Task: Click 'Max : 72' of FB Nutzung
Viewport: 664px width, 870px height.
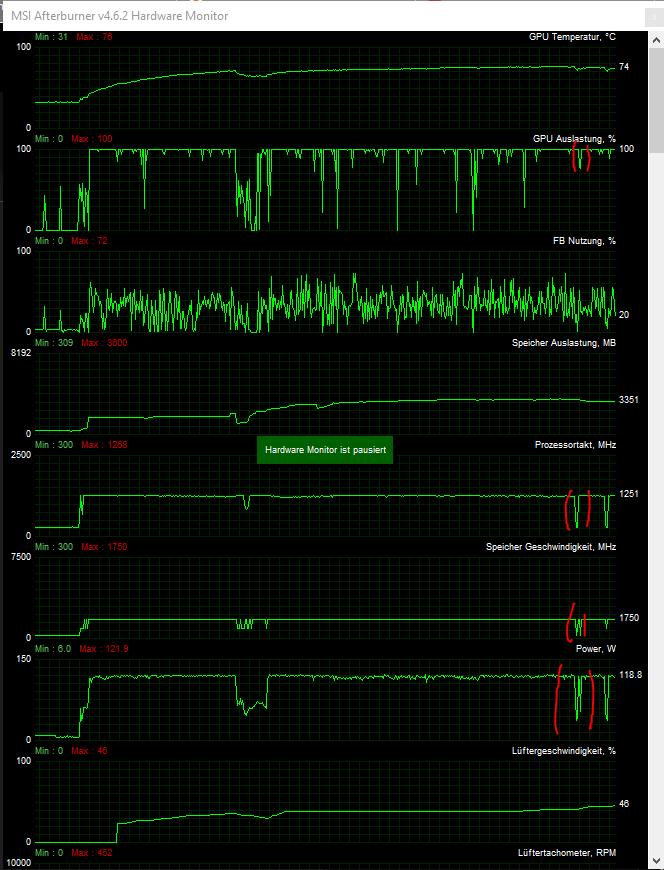Action: click(x=89, y=241)
